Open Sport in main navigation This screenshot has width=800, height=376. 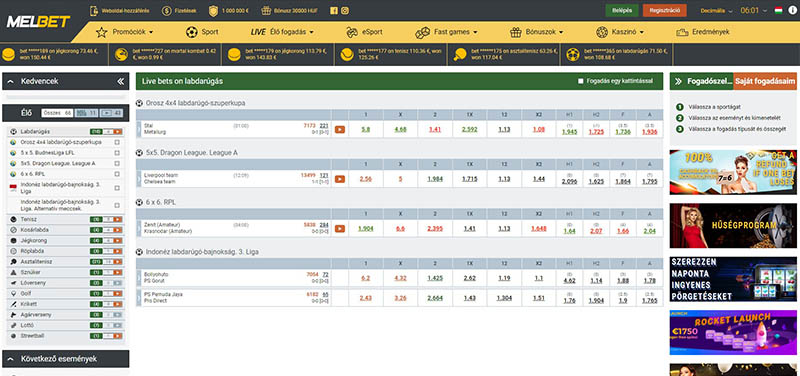(x=202, y=32)
